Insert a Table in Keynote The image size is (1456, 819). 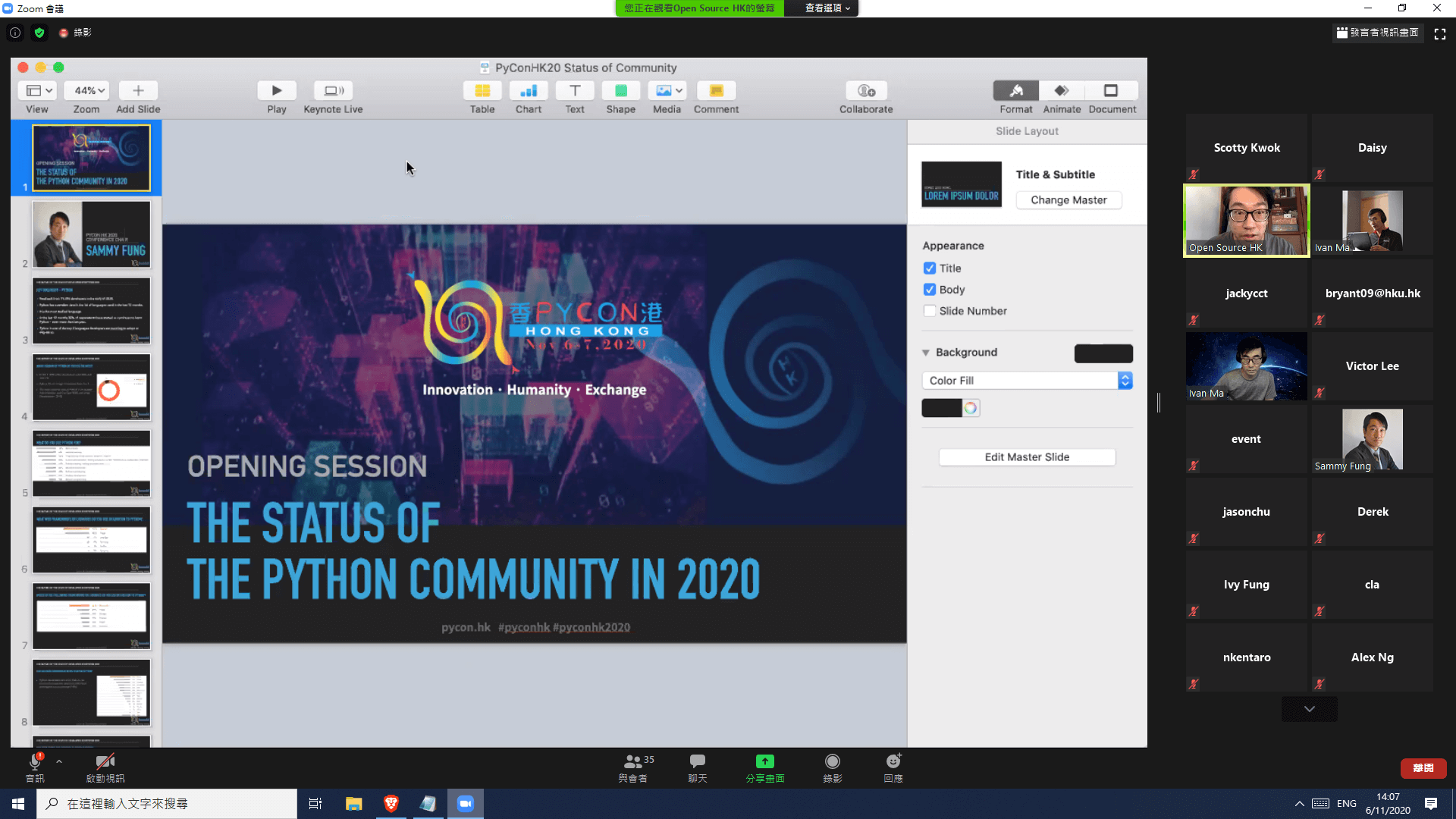pos(482,91)
